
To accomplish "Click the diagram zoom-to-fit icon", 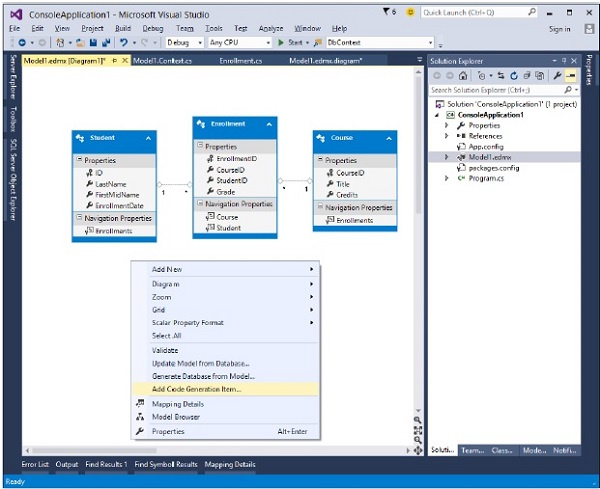I will click(x=418, y=430).
